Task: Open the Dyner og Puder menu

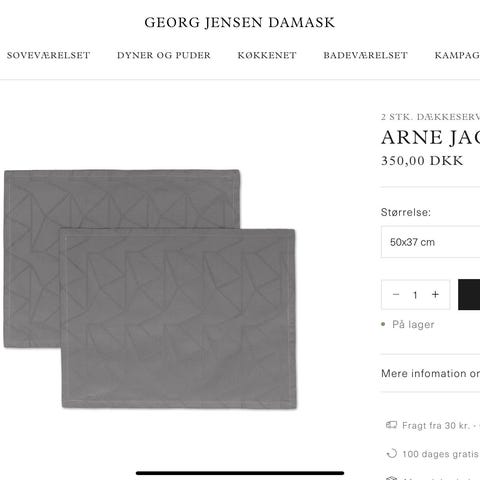Action: point(164,55)
